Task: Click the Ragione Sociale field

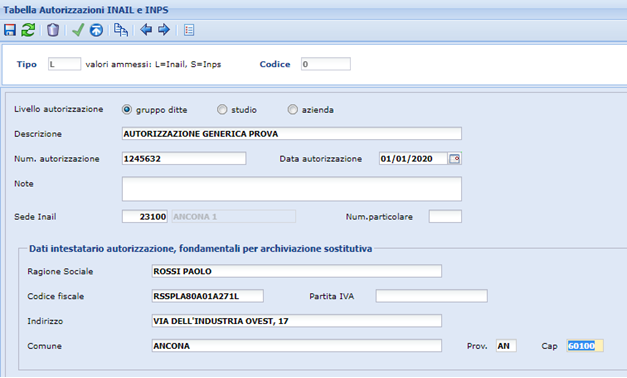Action: [x=297, y=271]
